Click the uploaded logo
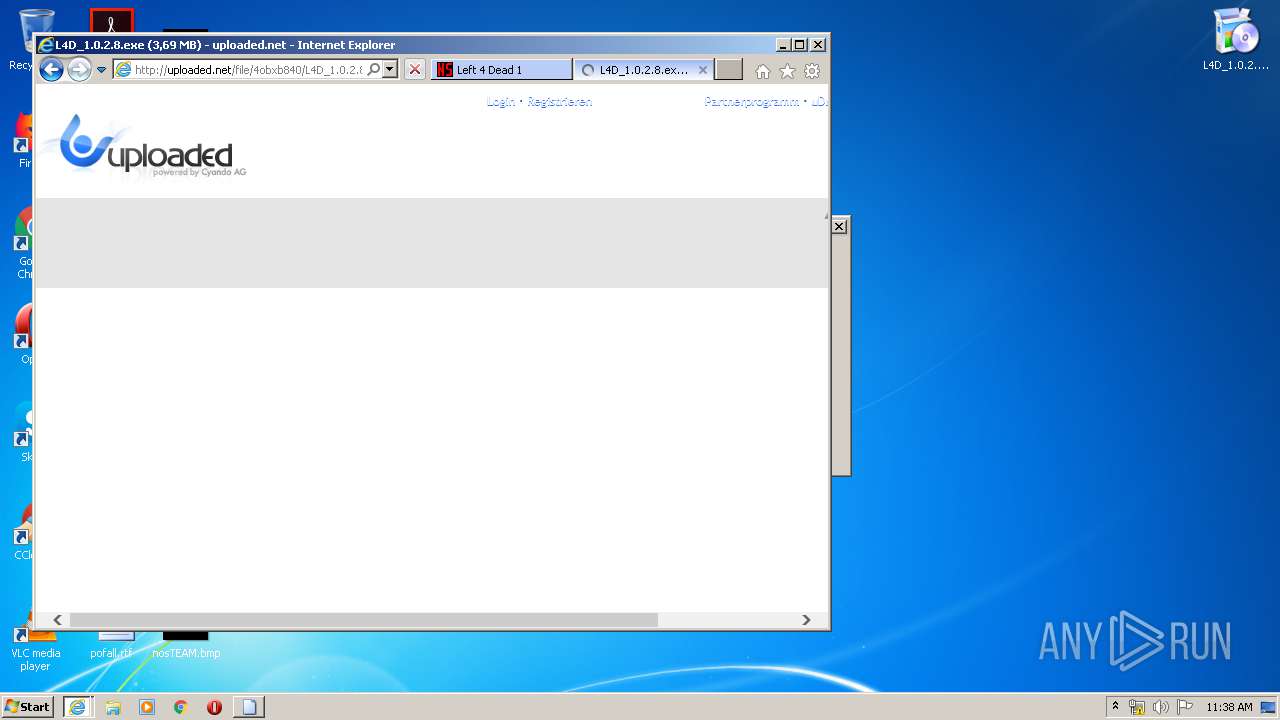 tap(146, 146)
